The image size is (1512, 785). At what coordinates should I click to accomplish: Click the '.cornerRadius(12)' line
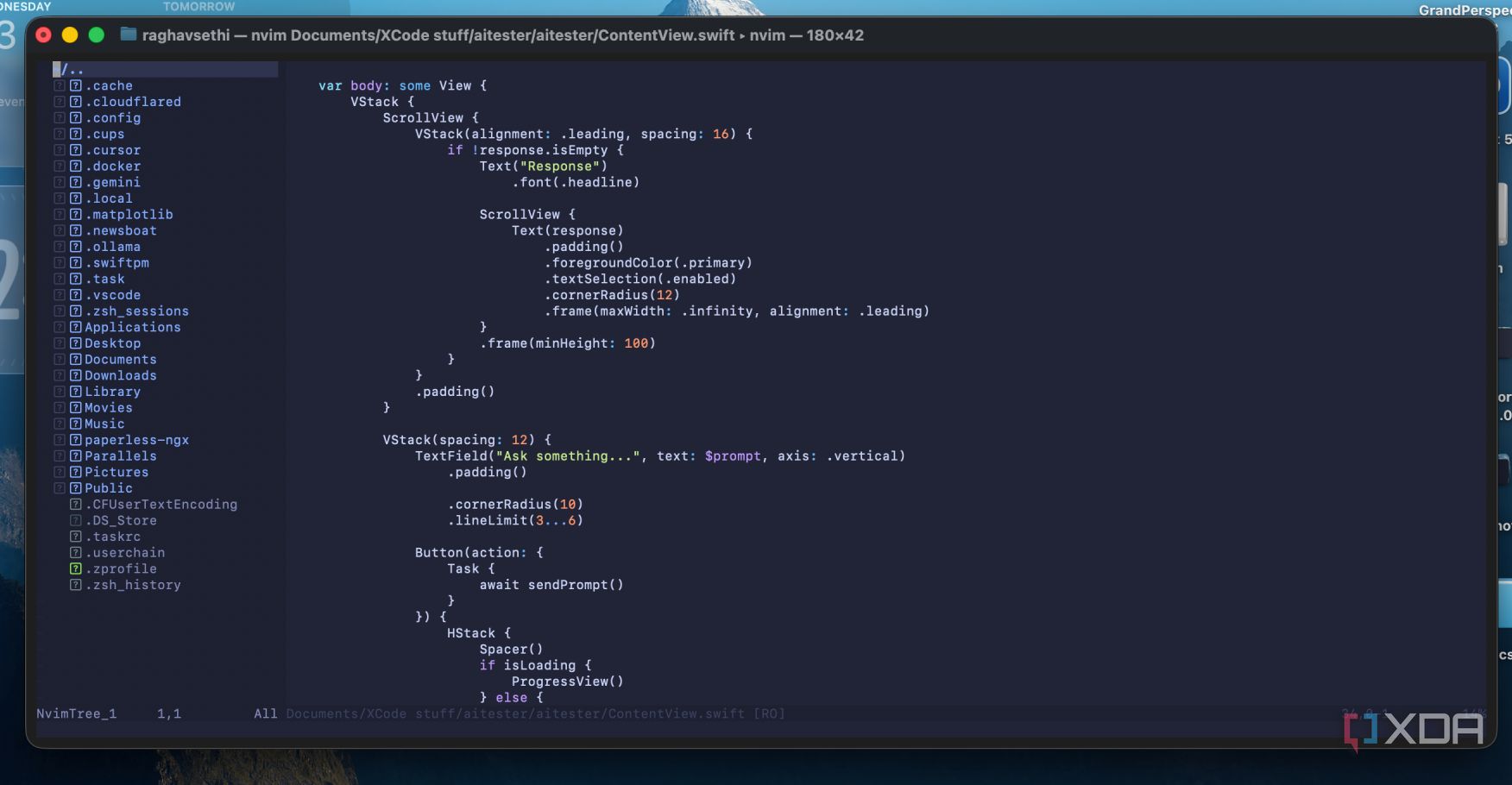[x=612, y=295]
